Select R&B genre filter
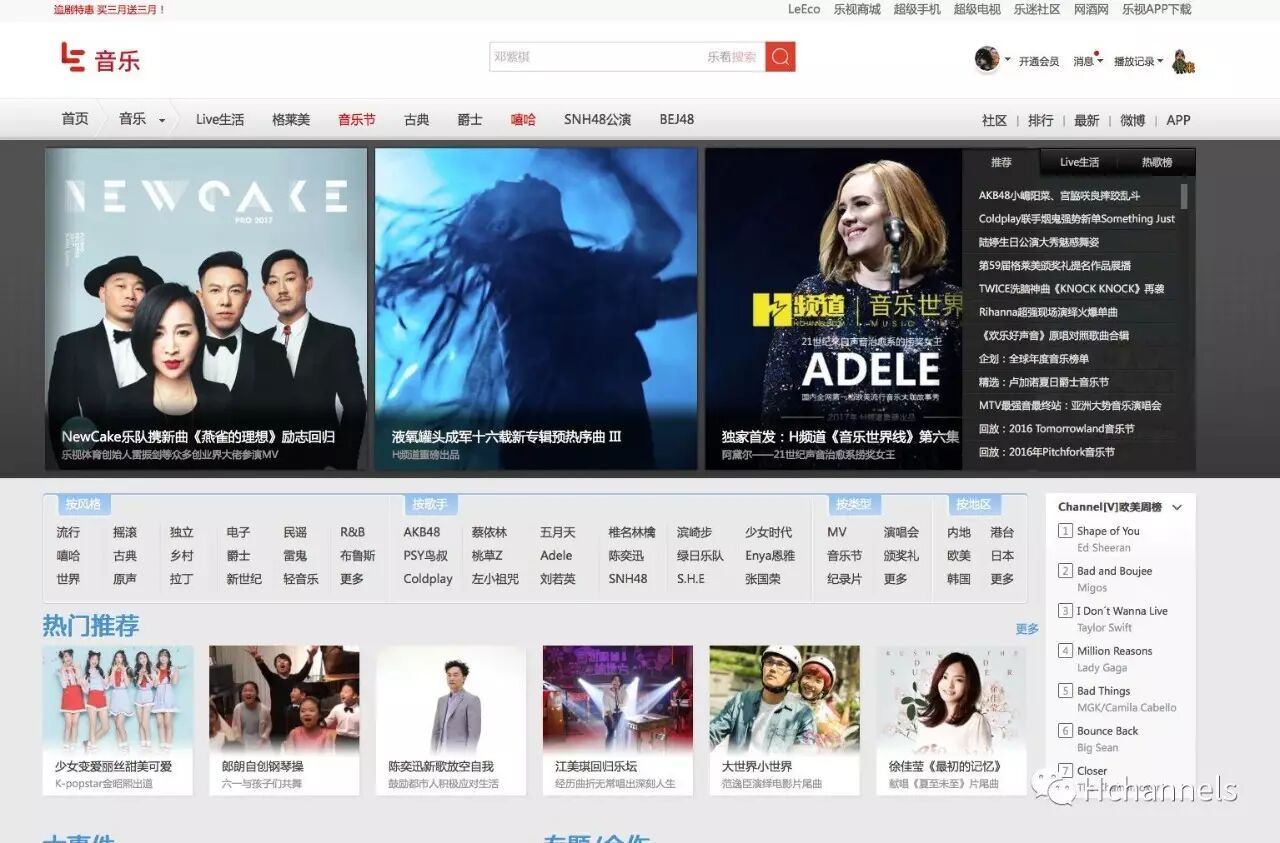The height and width of the screenshot is (843, 1280). 353,533
